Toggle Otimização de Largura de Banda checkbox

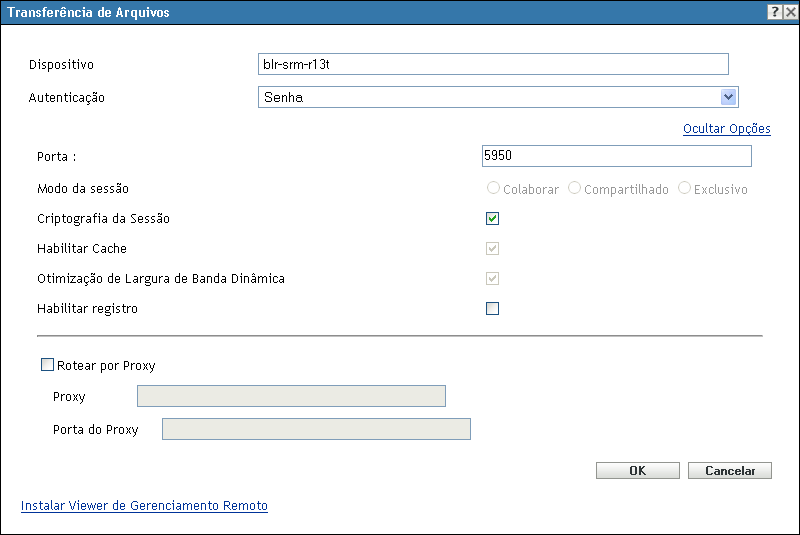tap(493, 278)
